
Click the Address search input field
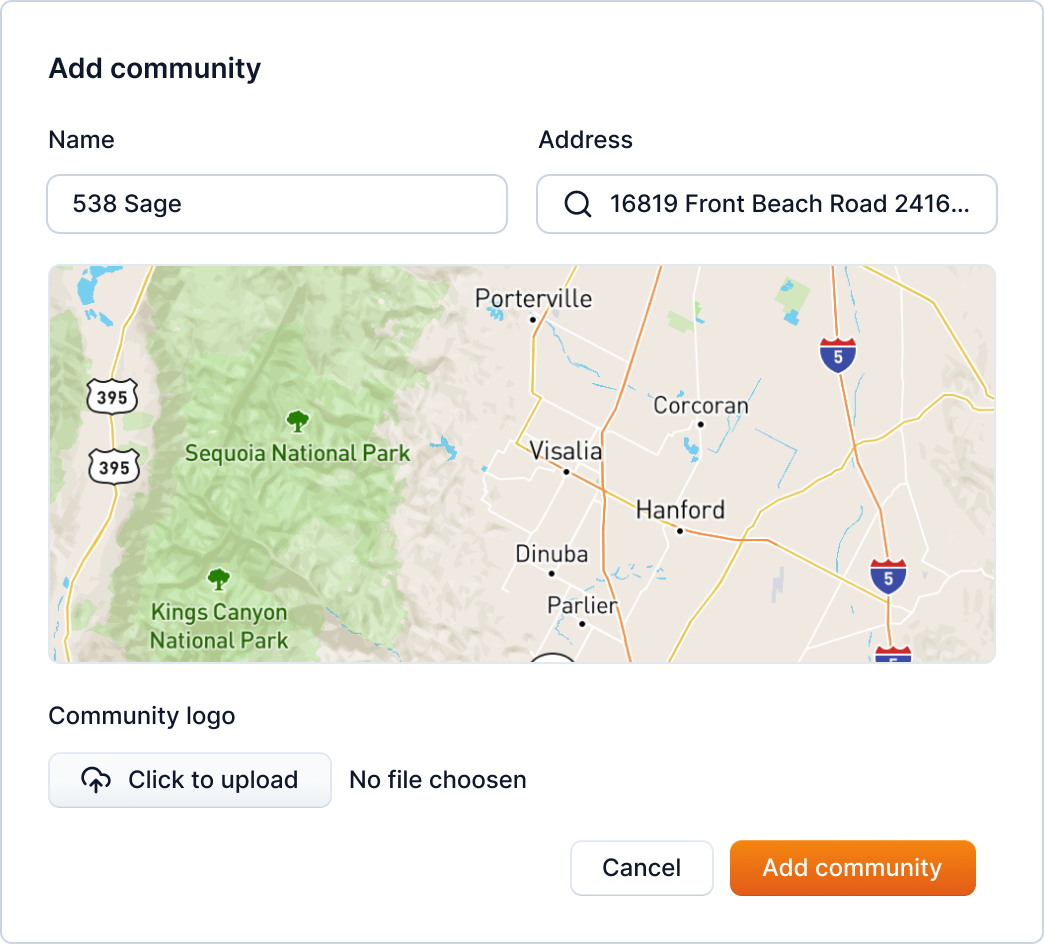coord(788,204)
